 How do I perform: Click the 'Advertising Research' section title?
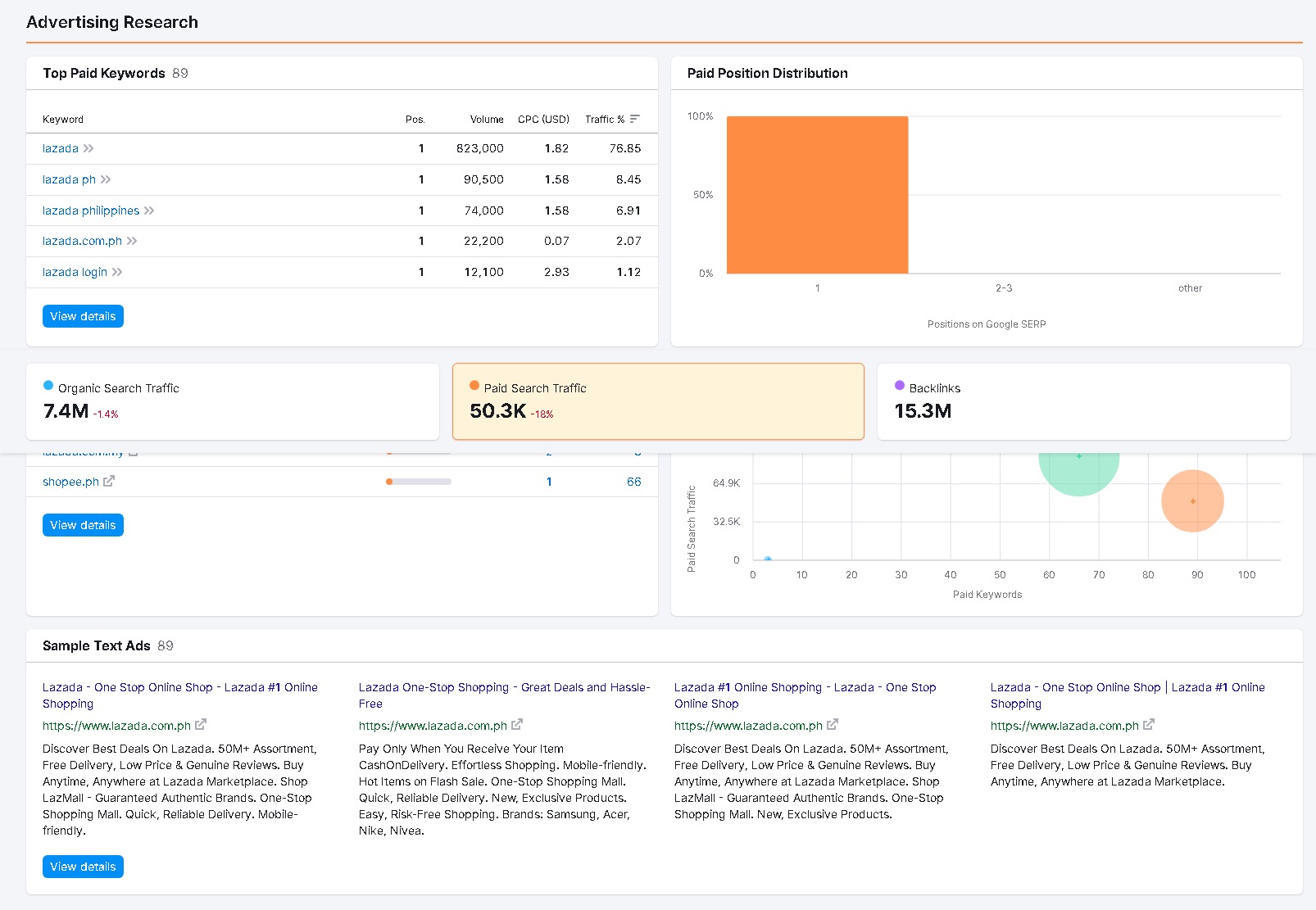tap(112, 22)
